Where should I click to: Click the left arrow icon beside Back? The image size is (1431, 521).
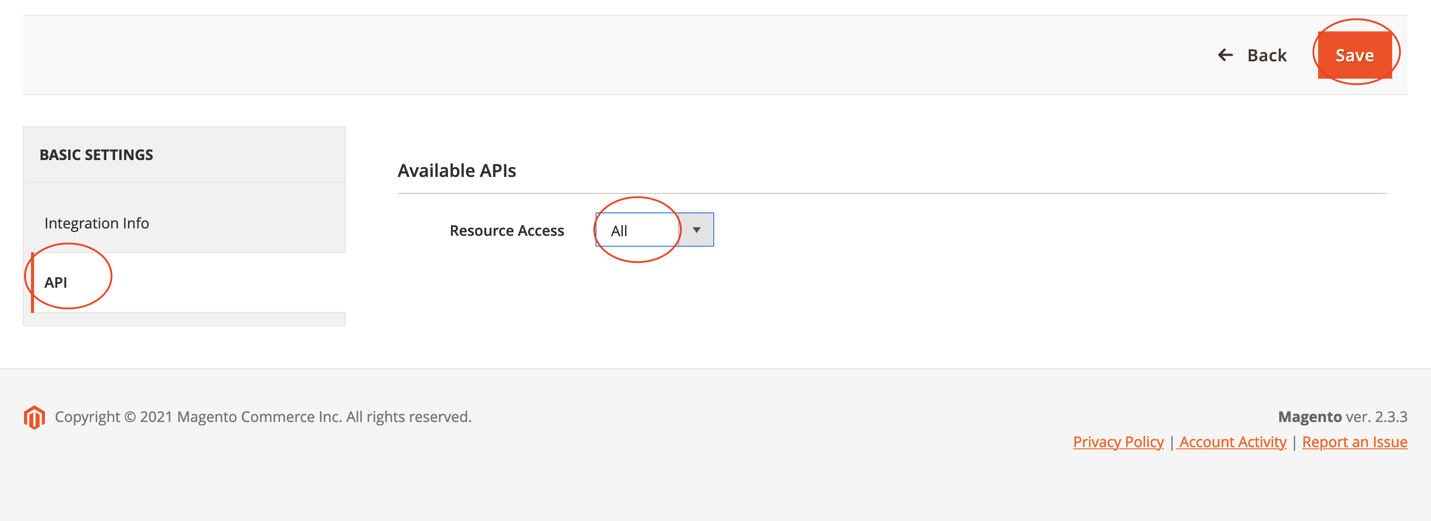click(x=1225, y=55)
